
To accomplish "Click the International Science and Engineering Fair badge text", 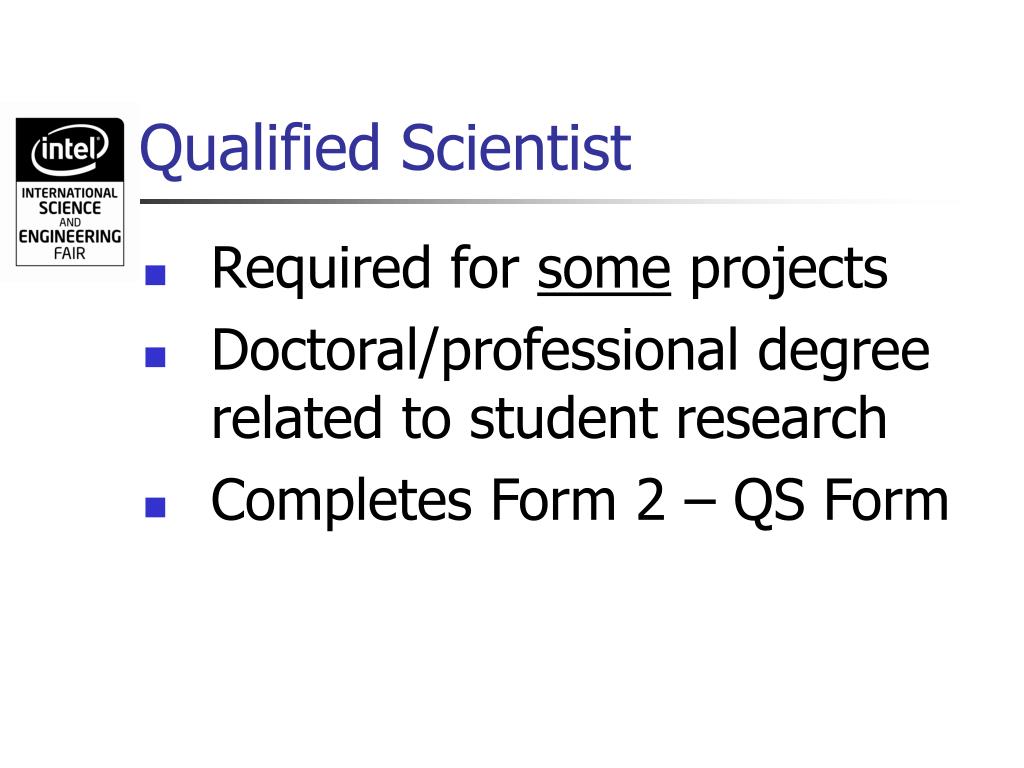I will click(x=70, y=223).
